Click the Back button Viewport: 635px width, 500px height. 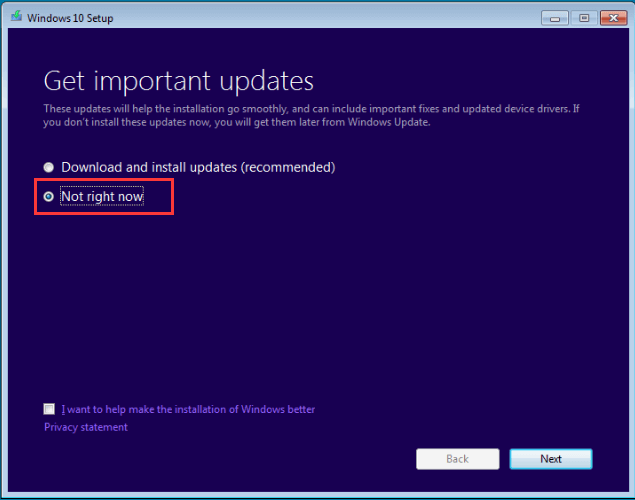(x=458, y=459)
